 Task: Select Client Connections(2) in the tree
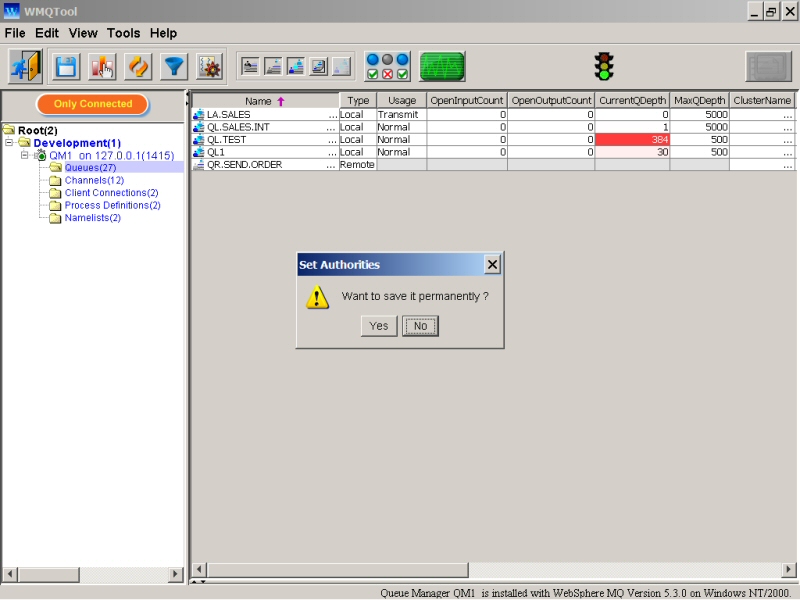[x=111, y=193]
